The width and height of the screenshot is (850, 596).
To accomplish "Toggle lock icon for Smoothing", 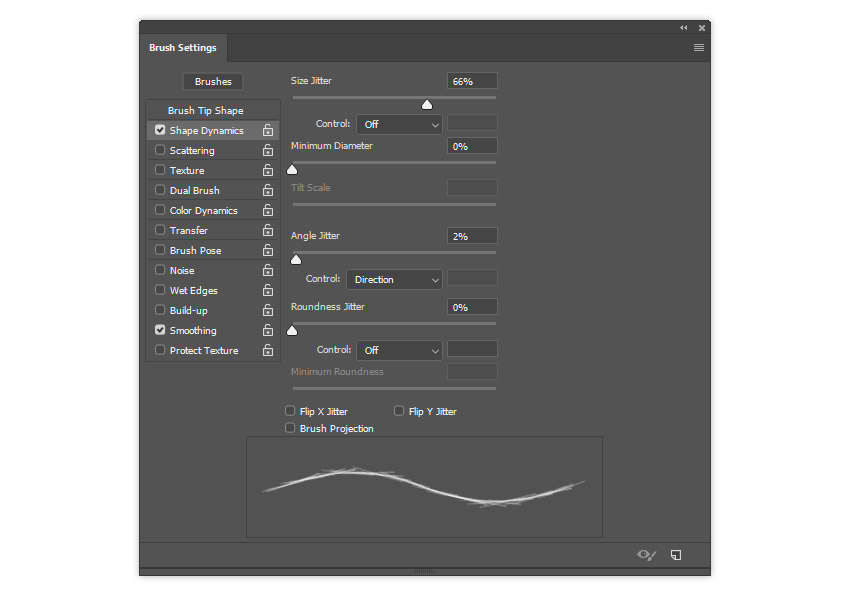I will (268, 330).
